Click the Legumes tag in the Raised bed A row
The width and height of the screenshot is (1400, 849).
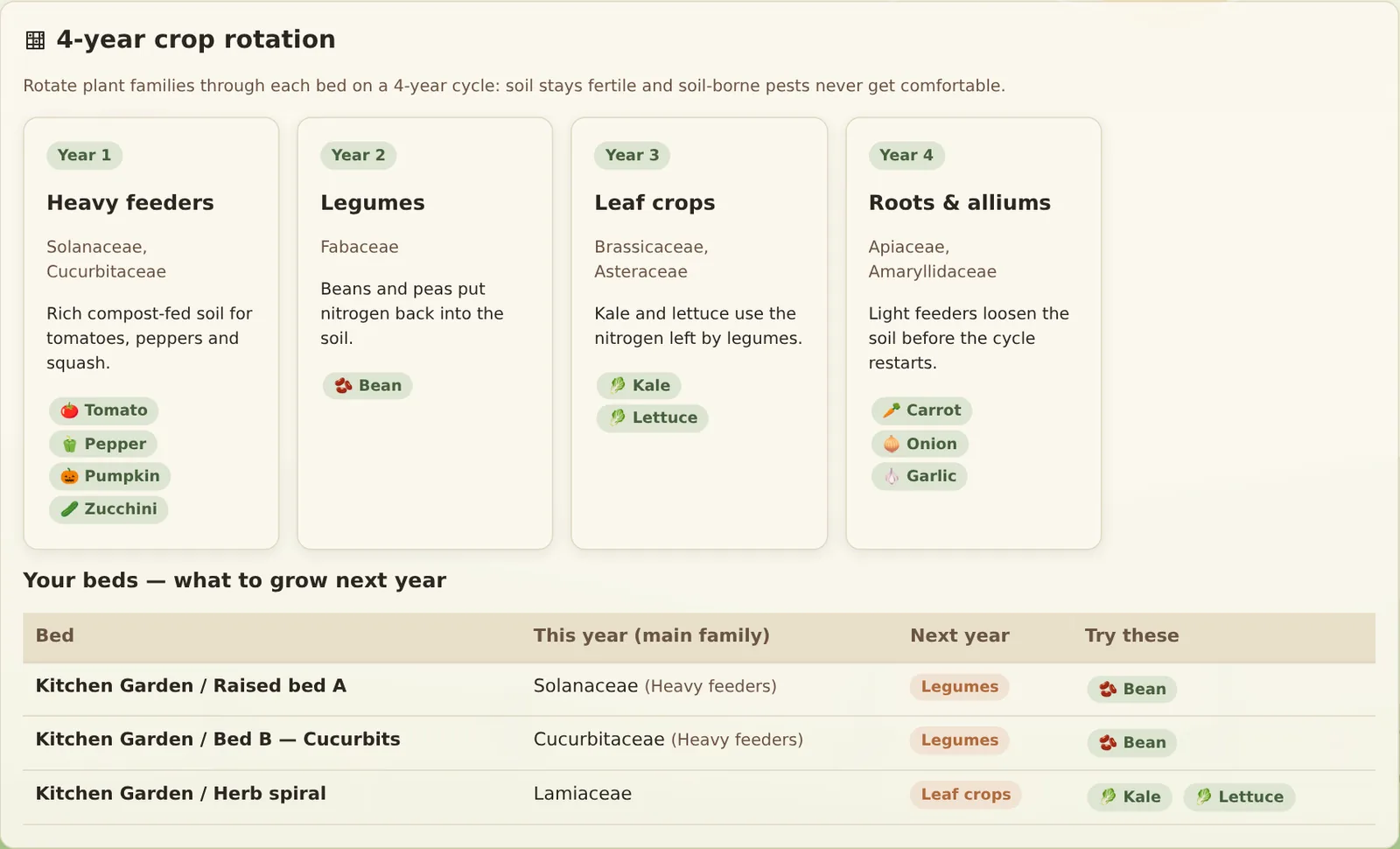click(x=960, y=687)
